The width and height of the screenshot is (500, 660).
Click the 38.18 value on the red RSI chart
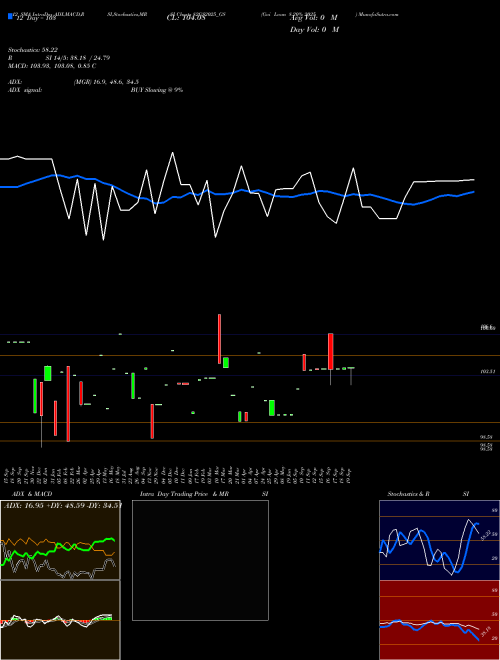[485, 631]
